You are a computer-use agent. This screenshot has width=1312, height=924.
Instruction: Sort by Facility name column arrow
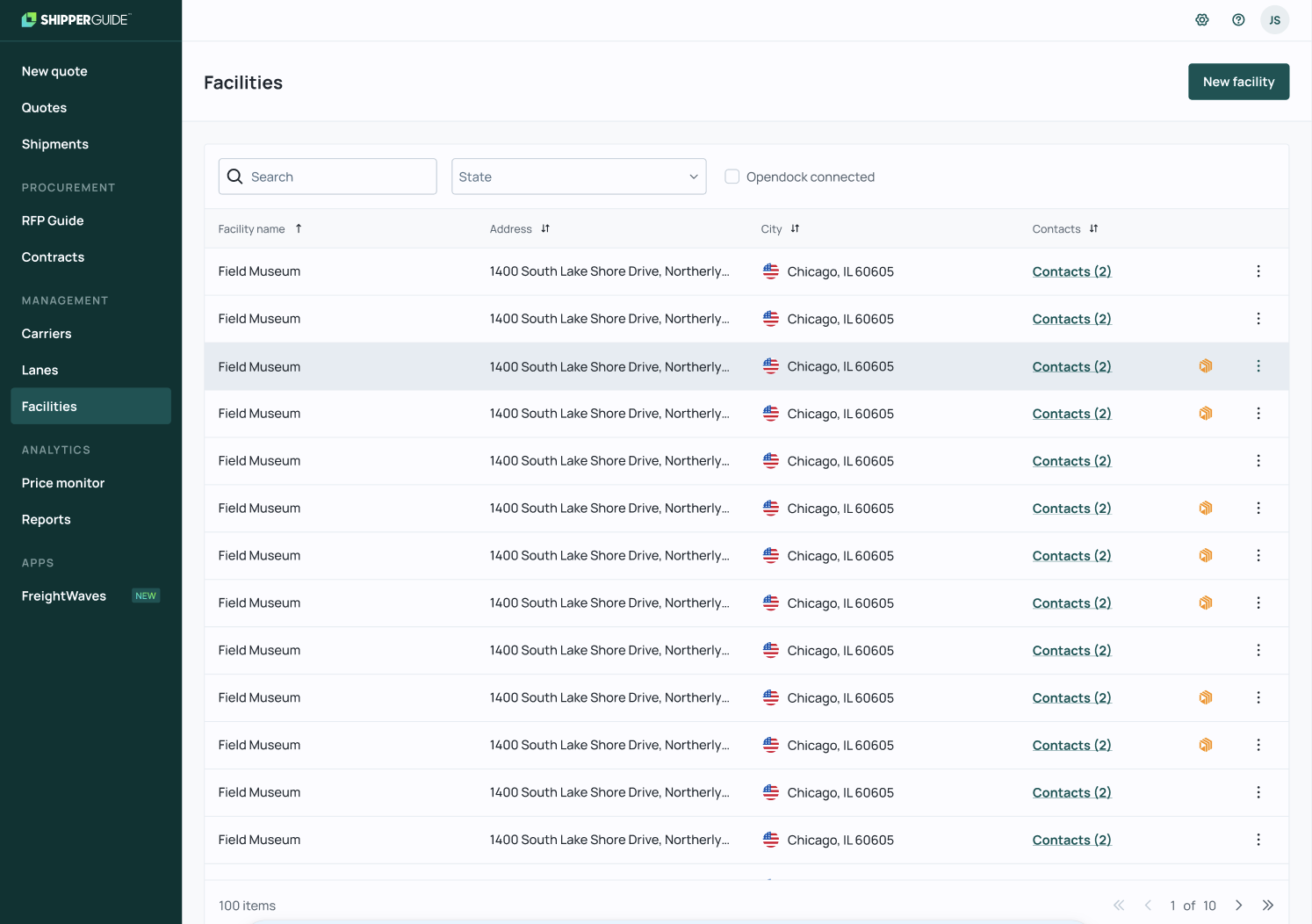click(299, 228)
